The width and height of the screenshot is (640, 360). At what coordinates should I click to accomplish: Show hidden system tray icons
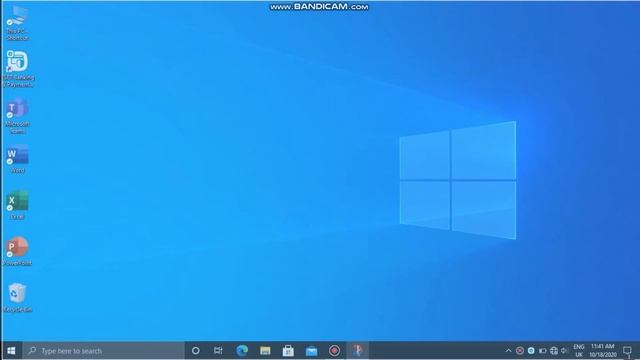pos(508,351)
